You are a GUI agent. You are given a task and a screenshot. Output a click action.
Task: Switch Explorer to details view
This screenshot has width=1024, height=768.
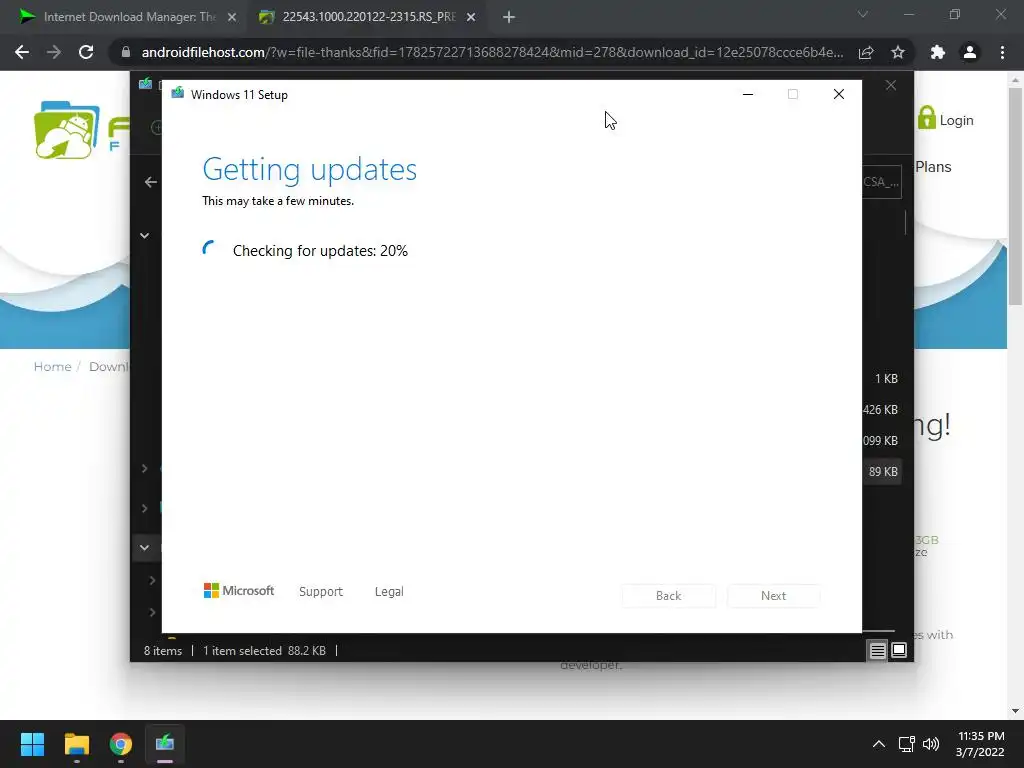coord(878,650)
